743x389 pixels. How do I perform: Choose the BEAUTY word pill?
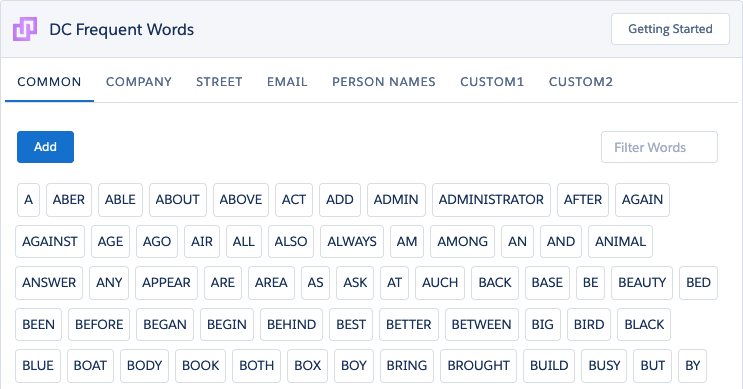(x=642, y=283)
